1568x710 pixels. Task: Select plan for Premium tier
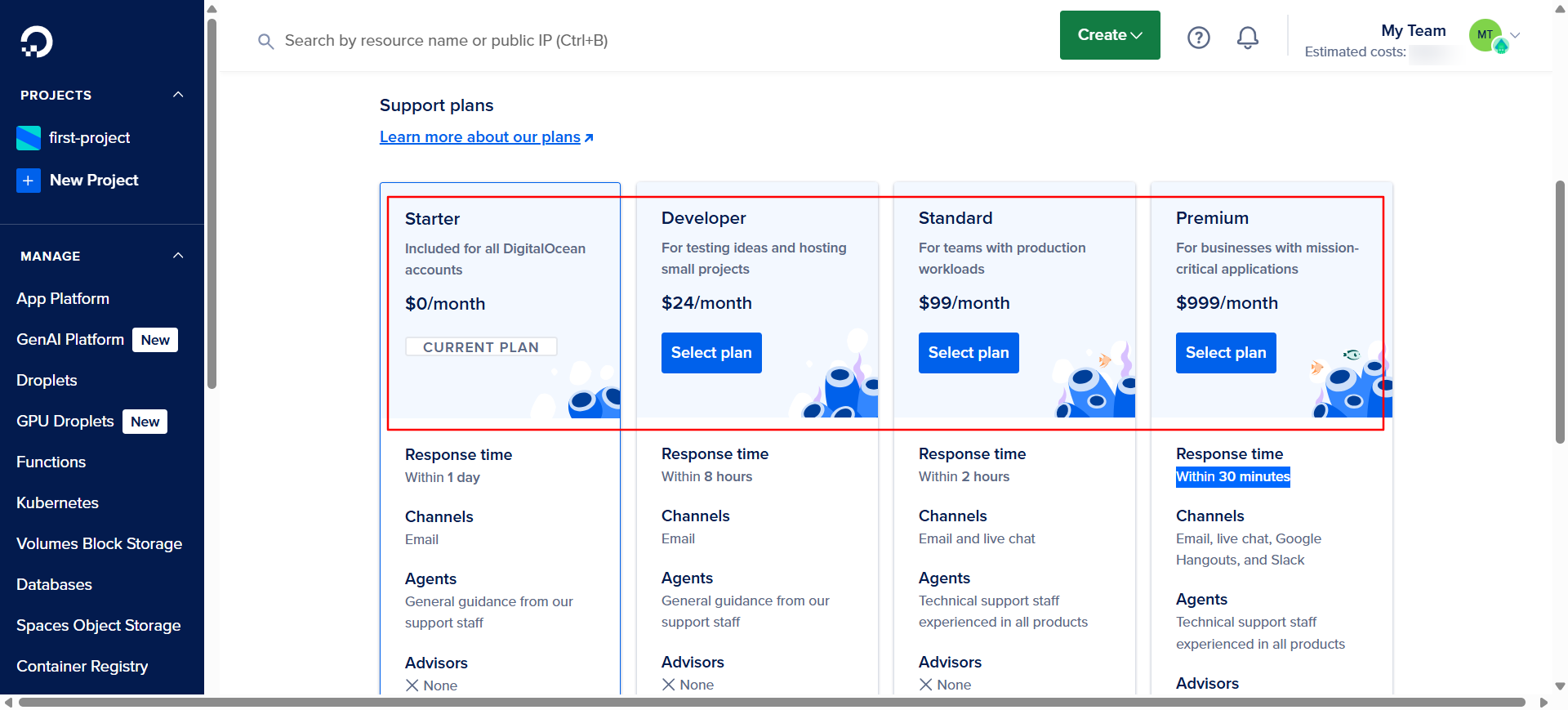tap(1225, 353)
